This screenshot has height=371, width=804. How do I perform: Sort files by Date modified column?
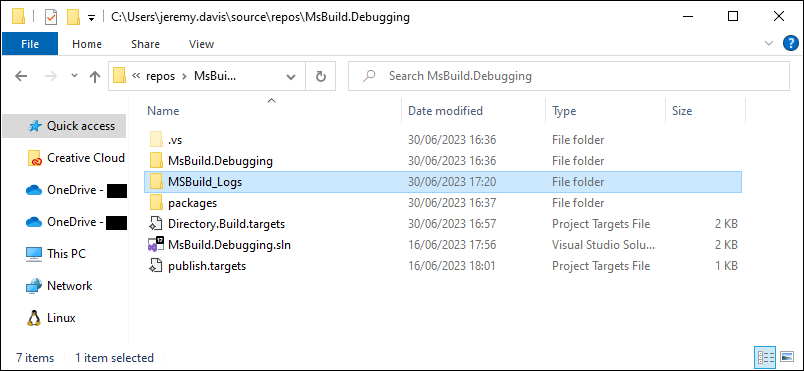point(445,111)
